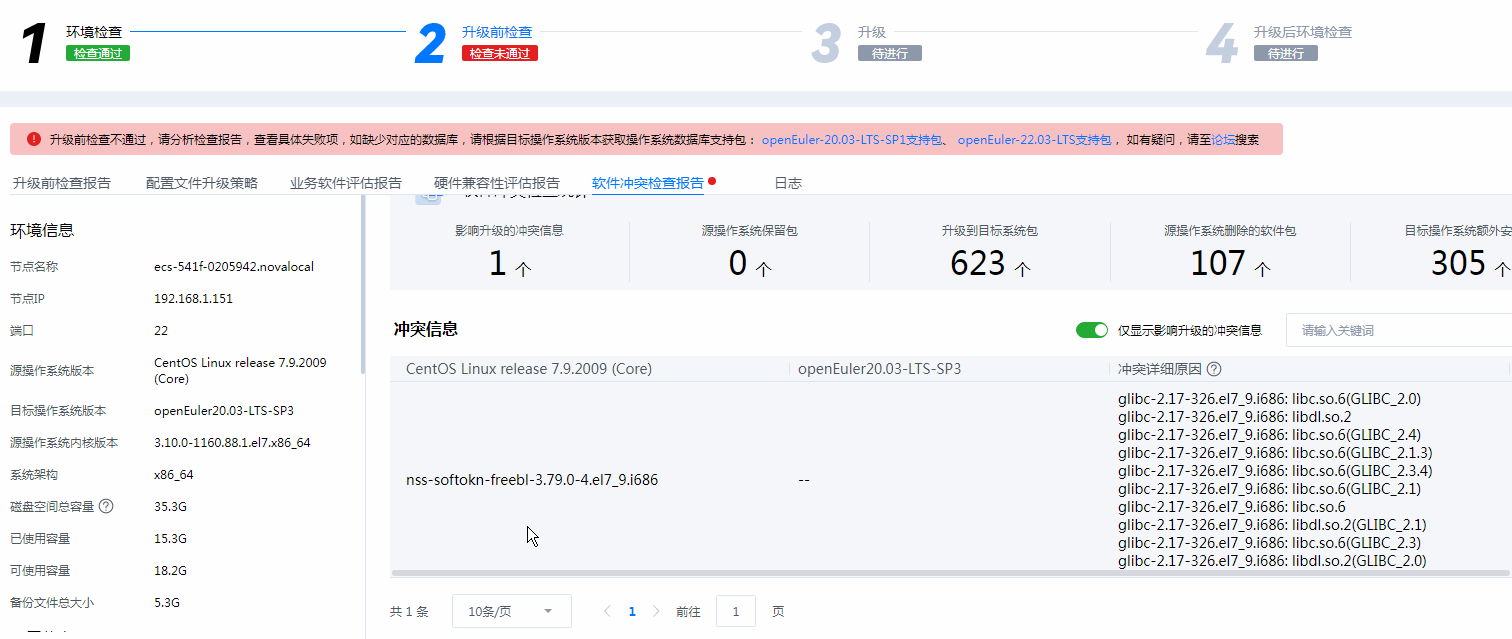Go to the next page with the right arrow
Image resolution: width=1512 pixels, height=639 pixels.
click(656, 611)
